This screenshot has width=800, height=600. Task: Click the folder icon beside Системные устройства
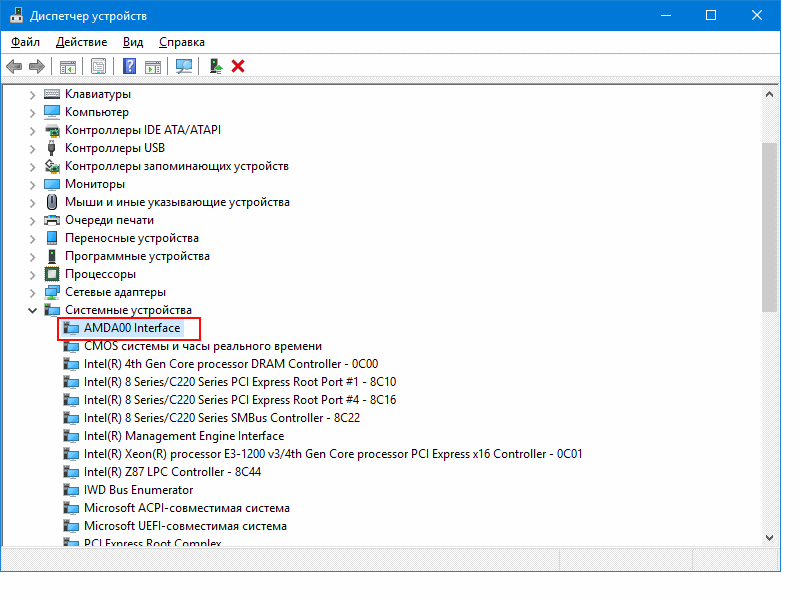[x=52, y=310]
